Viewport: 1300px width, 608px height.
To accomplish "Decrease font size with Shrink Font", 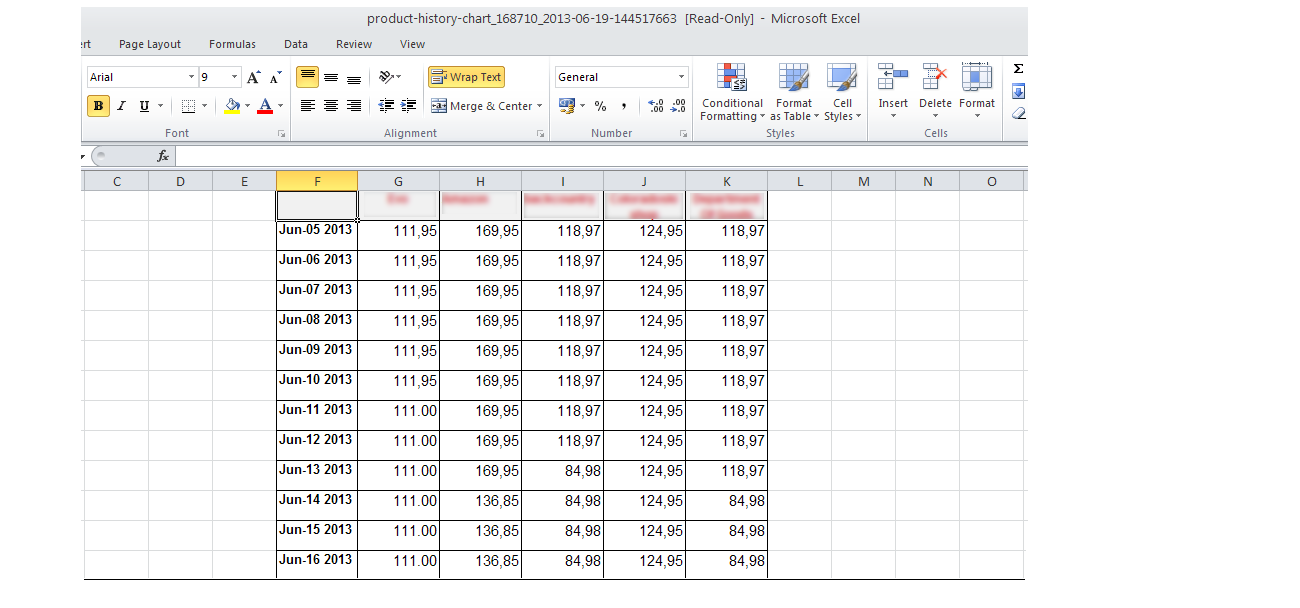I will pyautogui.click(x=276, y=77).
